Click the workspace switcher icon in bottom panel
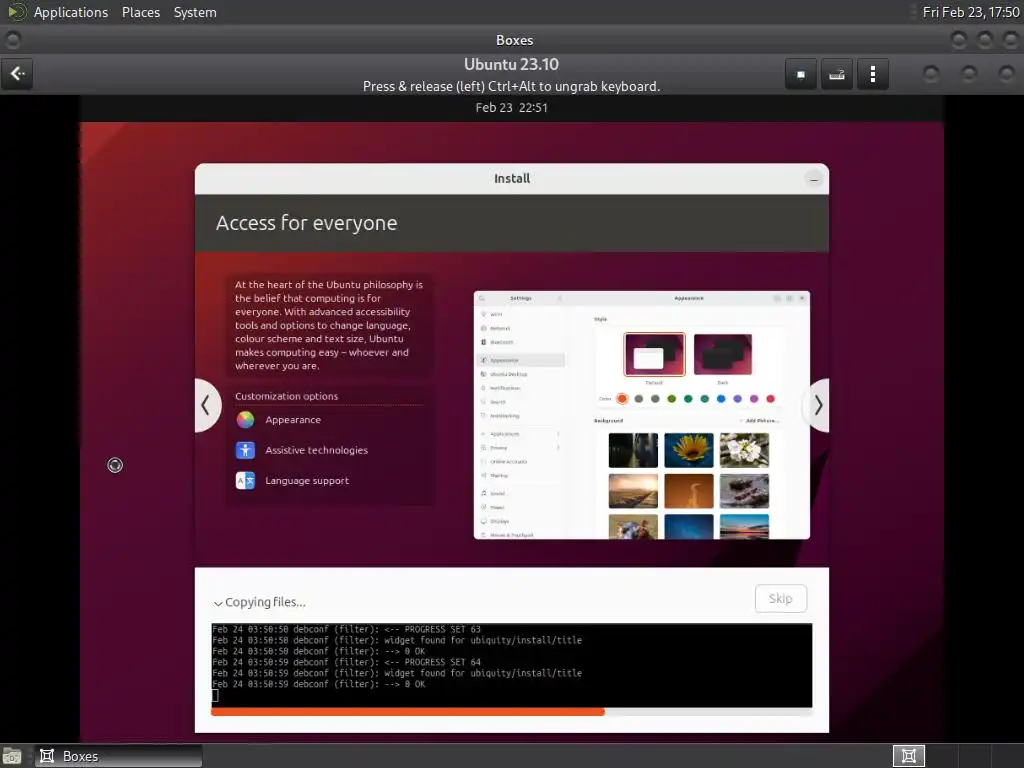Viewport: 1024px width, 768px height. (x=908, y=756)
